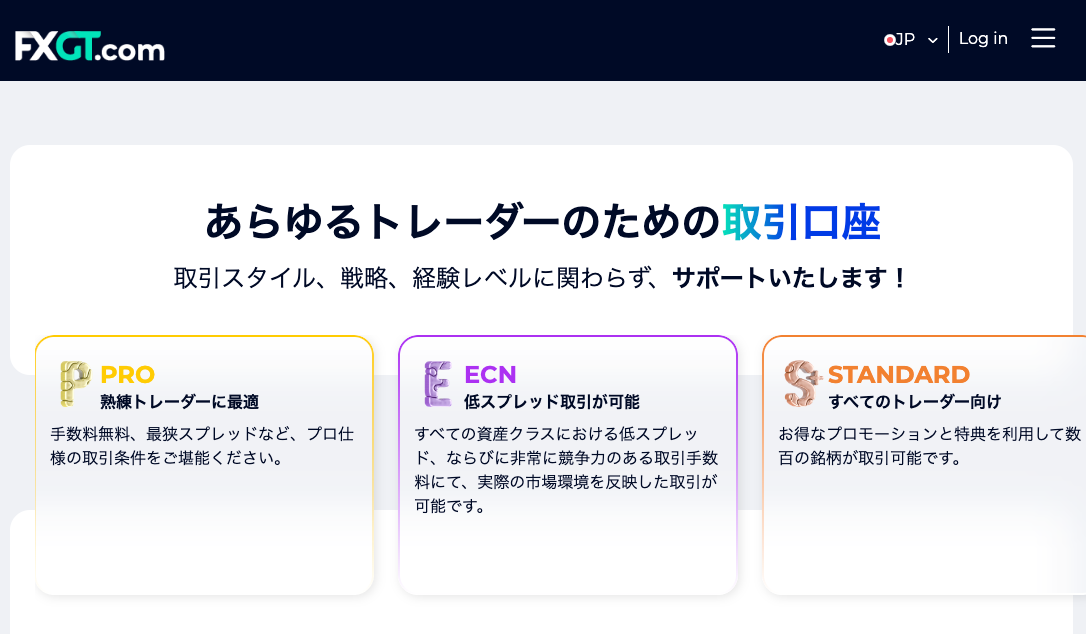Image resolution: width=1086 pixels, height=634 pixels.
Task: Click the FXGT.com logo
Action: (90, 46)
